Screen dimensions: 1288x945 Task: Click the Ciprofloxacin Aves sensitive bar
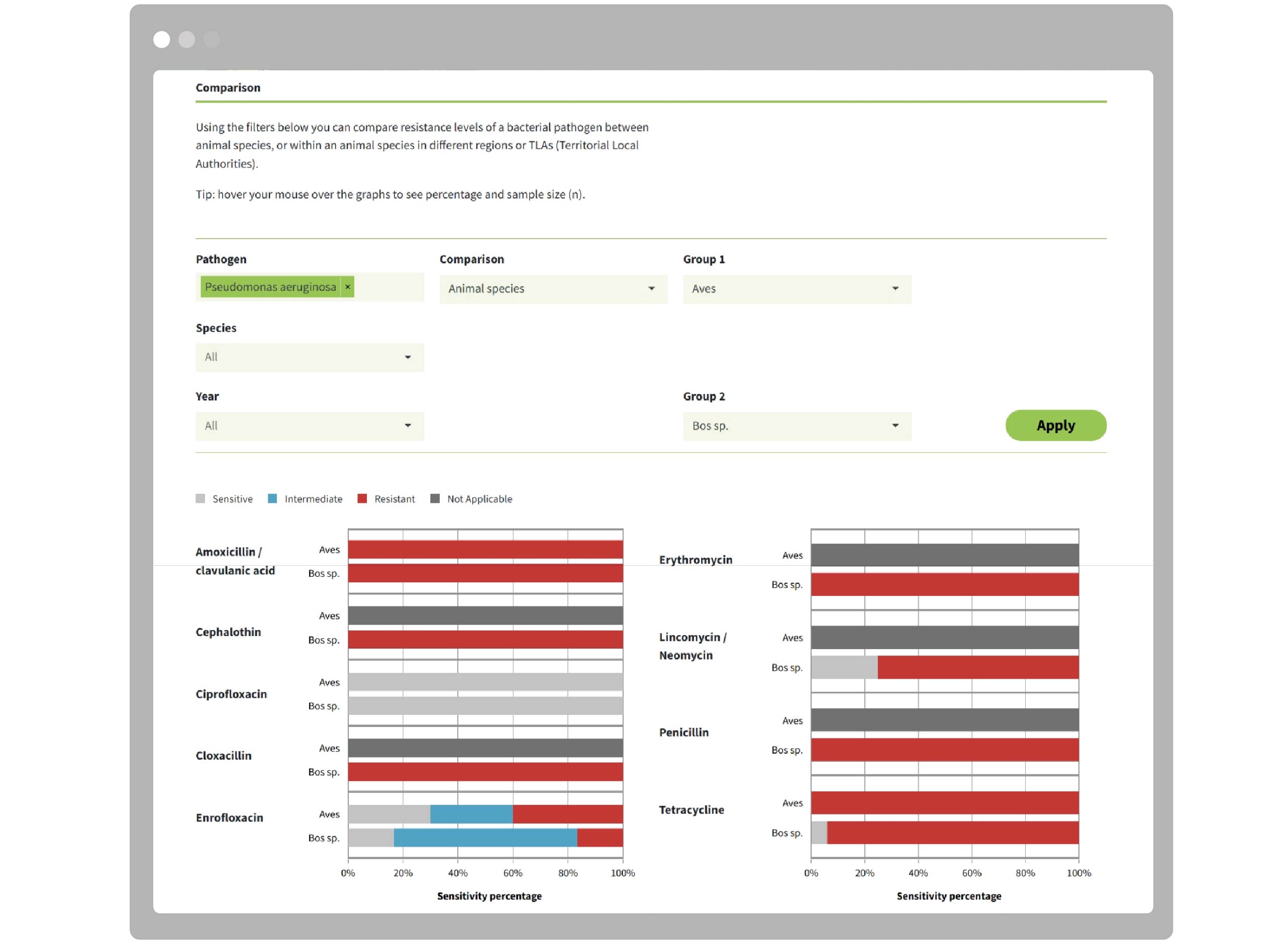[485, 682]
